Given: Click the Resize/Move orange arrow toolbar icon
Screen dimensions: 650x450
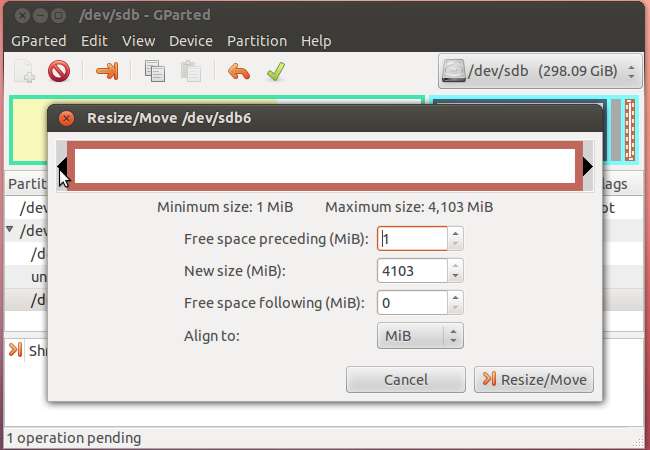Looking at the screenshot, I should pyautogui.click(x=107, y=71).
